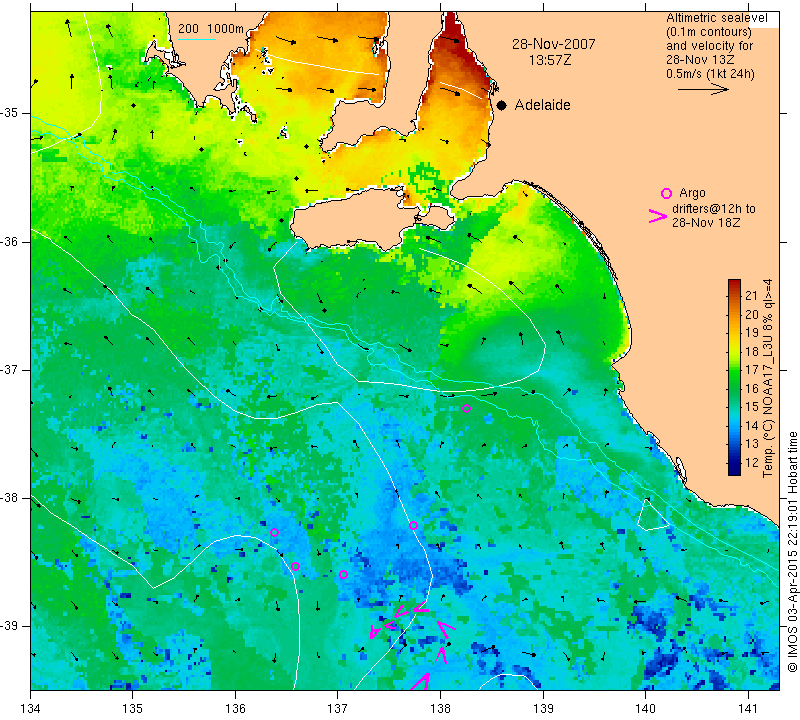Click the cyan depth-contour legend line
Screen dimensions: 800x720
point(197,39)
